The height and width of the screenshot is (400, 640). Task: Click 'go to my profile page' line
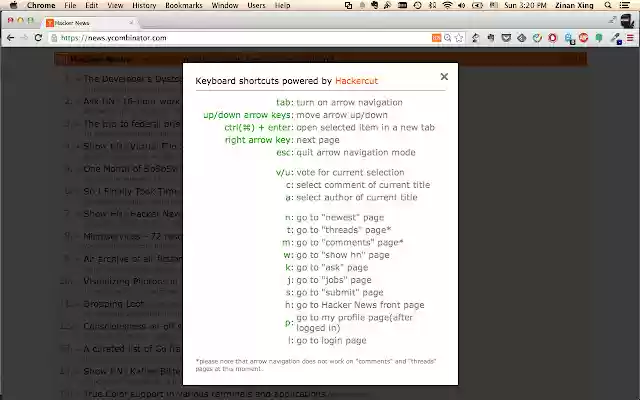[x=355, y=322]
